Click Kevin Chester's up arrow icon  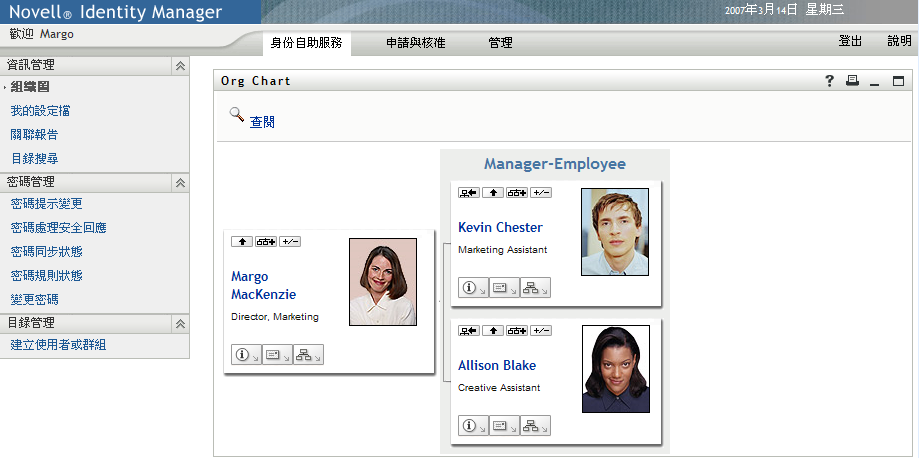(x=493, y=193)
